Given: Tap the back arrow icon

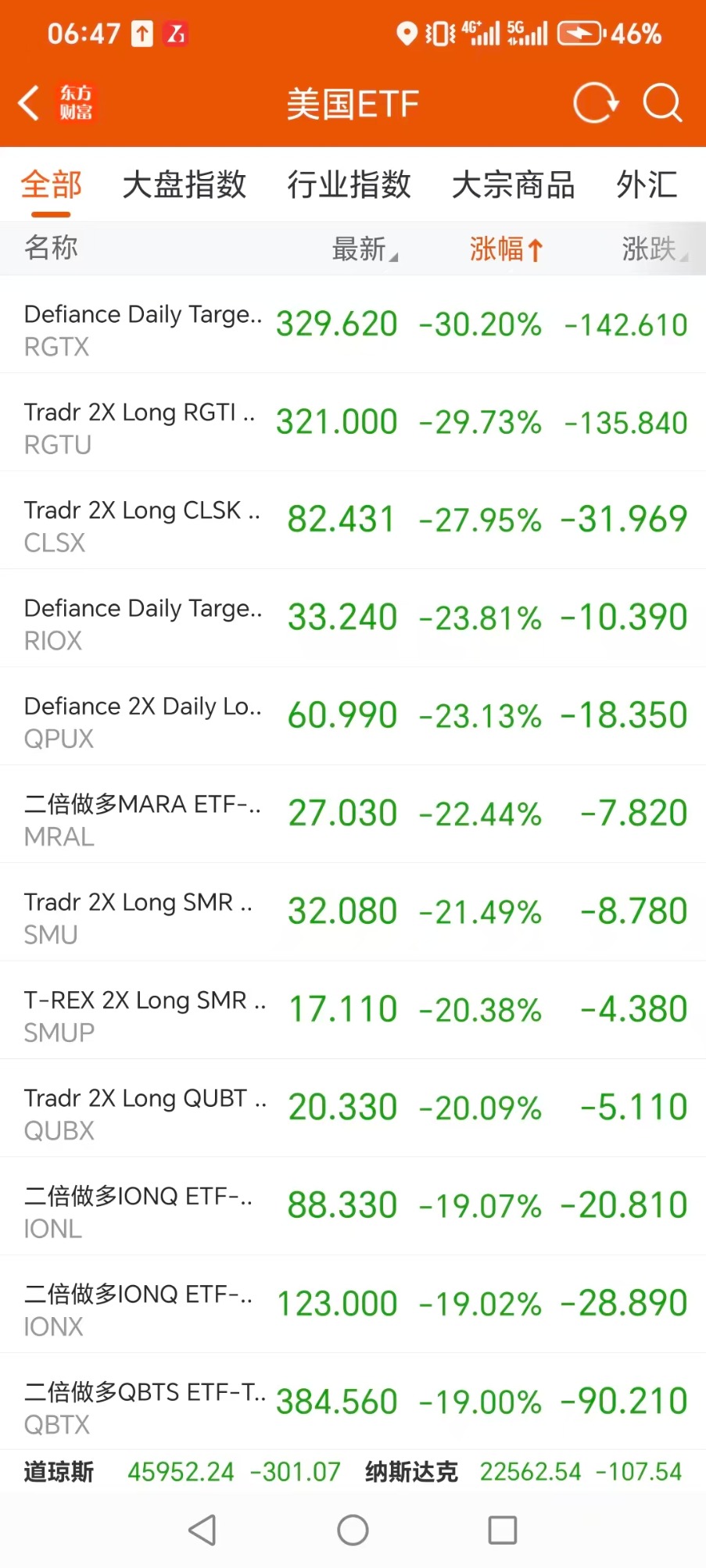Looking at the screenshot, I should [29, 103].
